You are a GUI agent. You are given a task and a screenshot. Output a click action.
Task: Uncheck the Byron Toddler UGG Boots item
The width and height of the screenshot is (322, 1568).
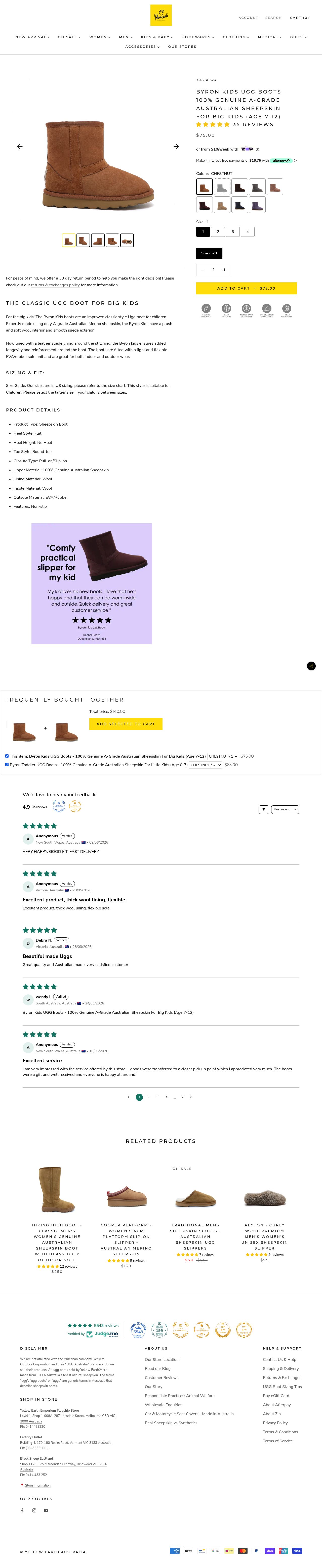click(x=7, y=765)
